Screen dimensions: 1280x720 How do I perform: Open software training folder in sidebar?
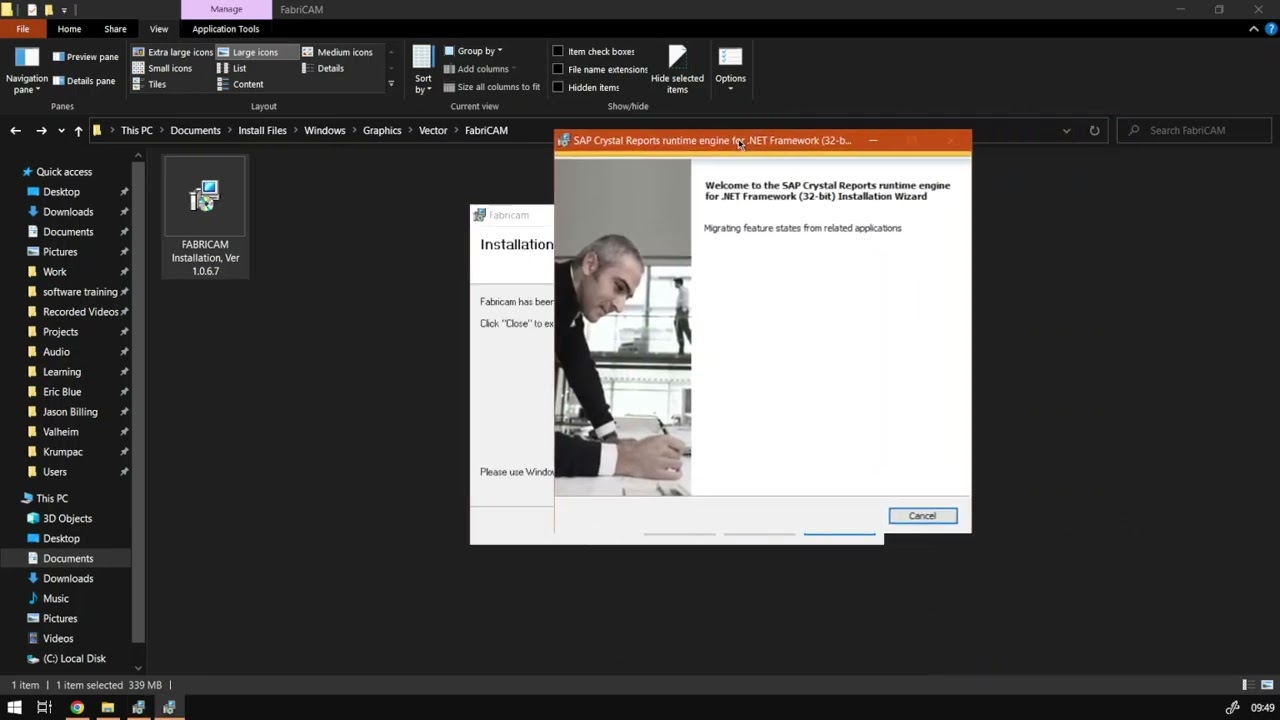tap(80, 292)
